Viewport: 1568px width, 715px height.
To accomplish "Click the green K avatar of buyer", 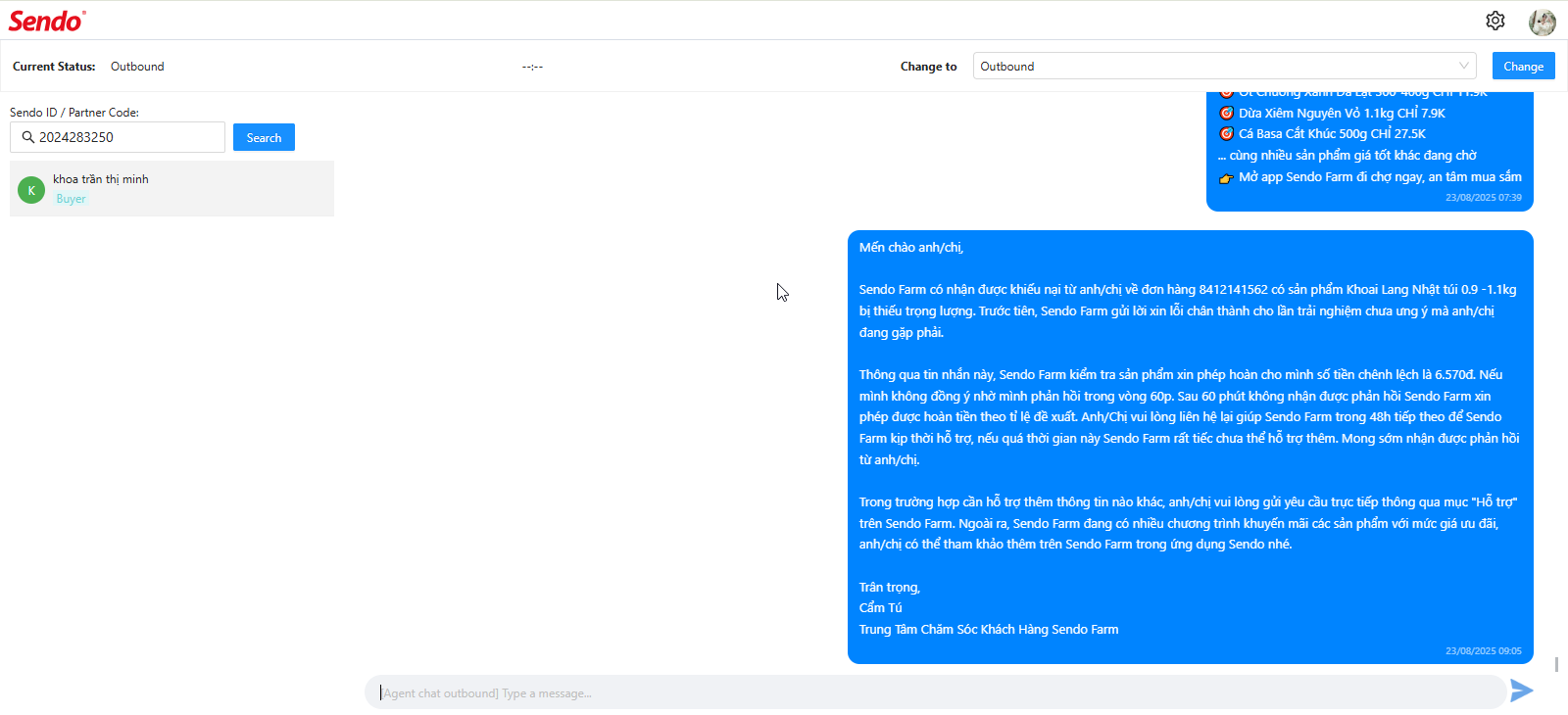I will (x=31, y=190).
